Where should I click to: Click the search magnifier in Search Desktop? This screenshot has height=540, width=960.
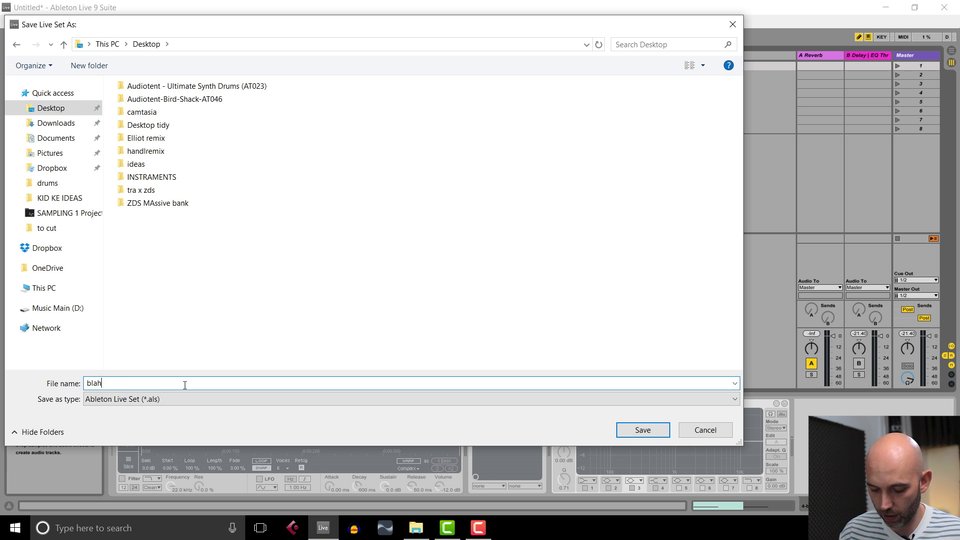(727, 45)
